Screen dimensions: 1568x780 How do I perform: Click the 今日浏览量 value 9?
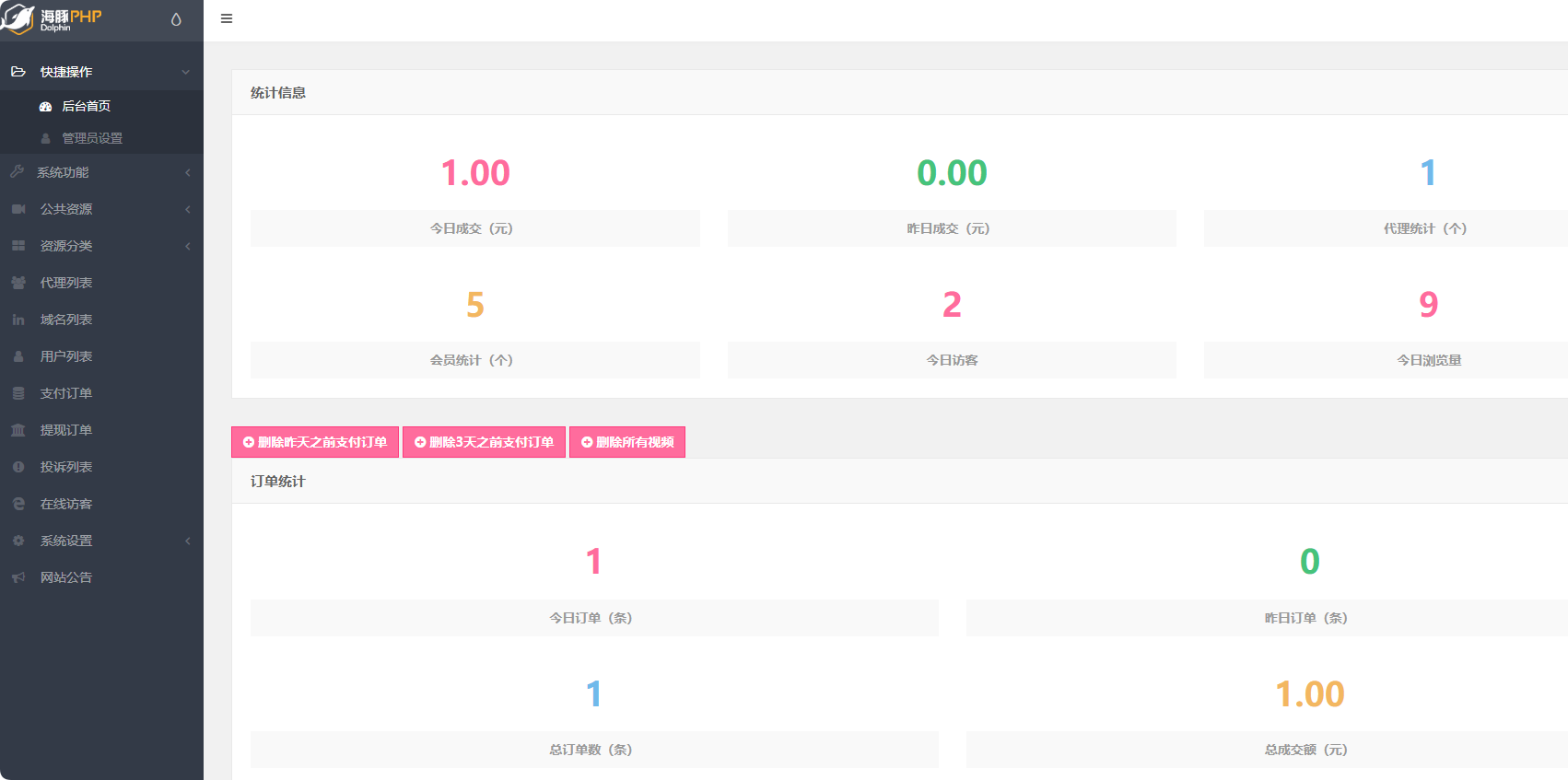pos(1428,305)
